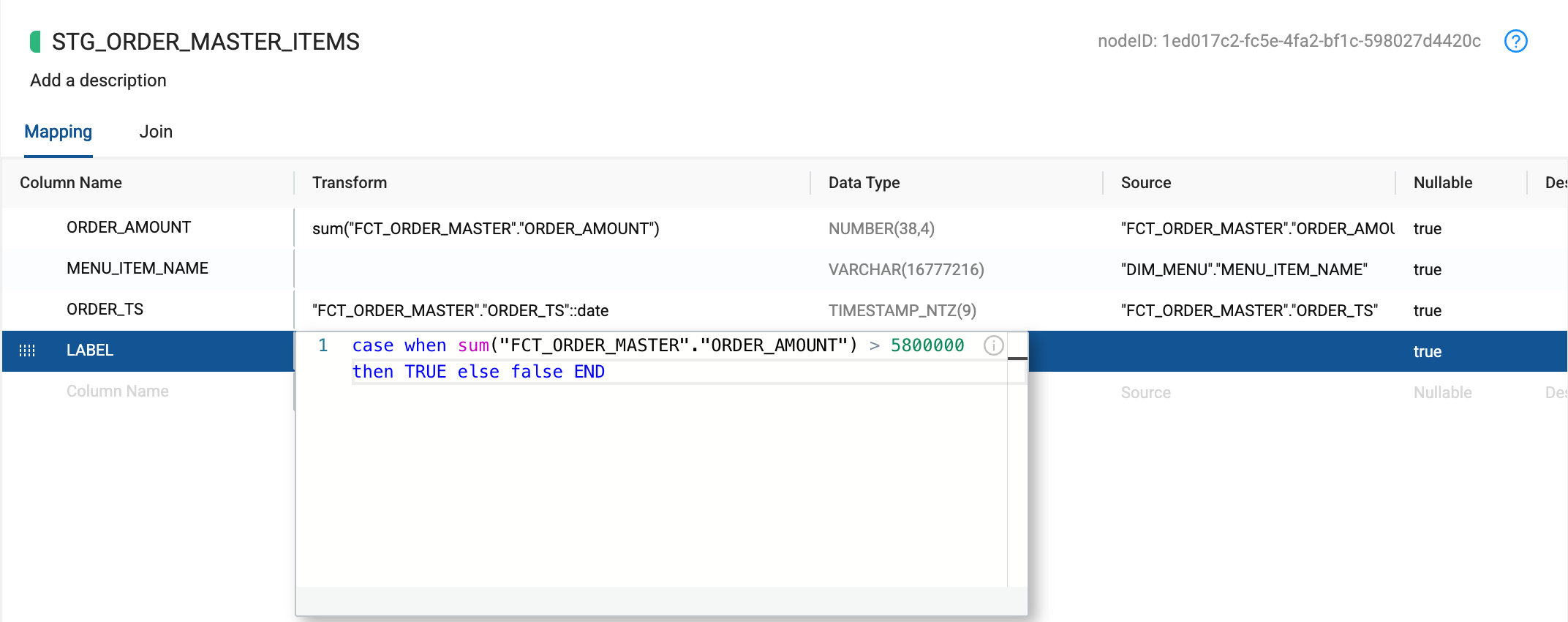Select the LABEL column name
Image resolution: width=1568 pixels, height=622 pixels.
tap(90, 351)
